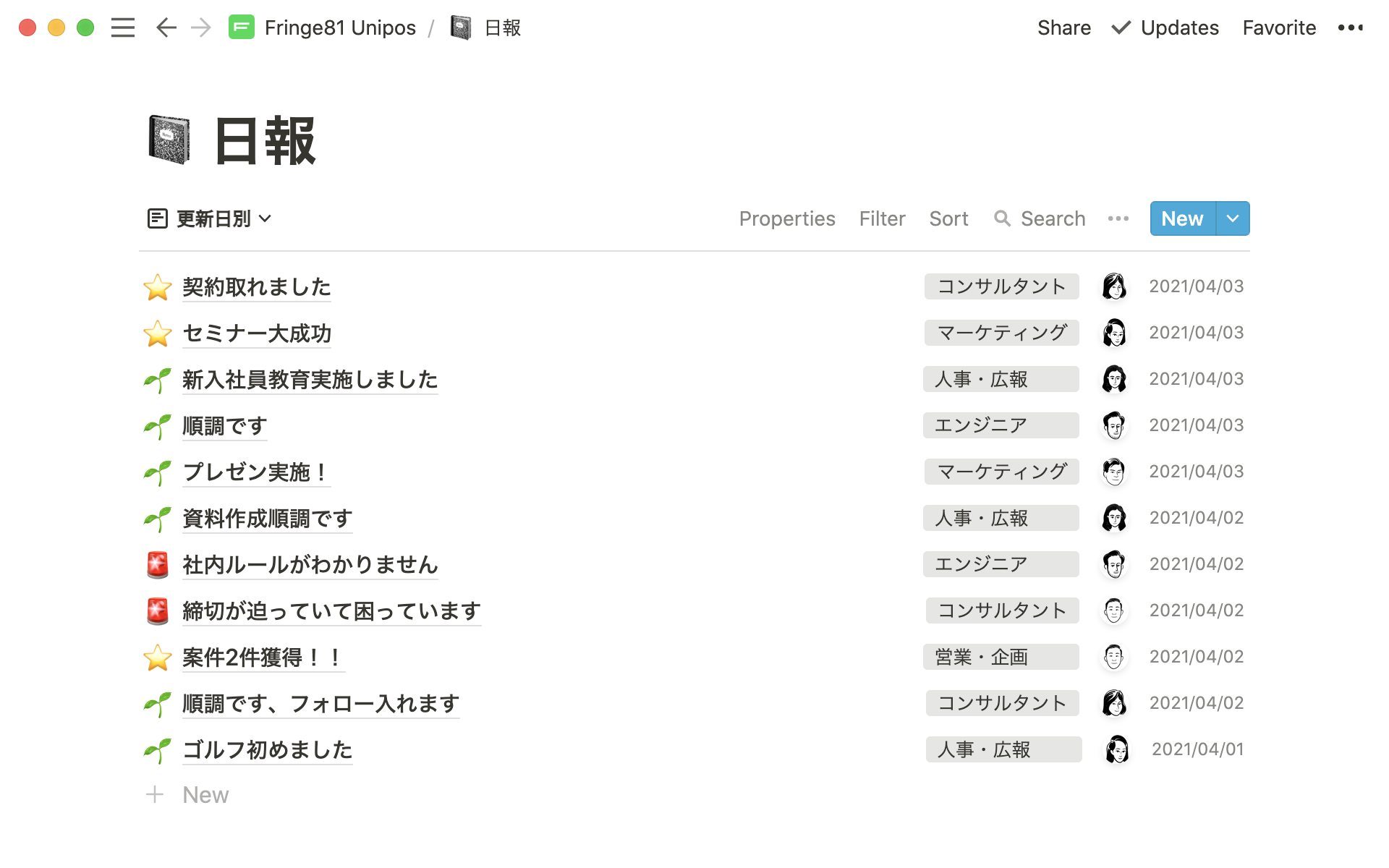Image resolution: width=1389 pixels, height=868 pixels.
Task: Click the star icon beside 案件2件獲得!!
Action: click(157, 658)
